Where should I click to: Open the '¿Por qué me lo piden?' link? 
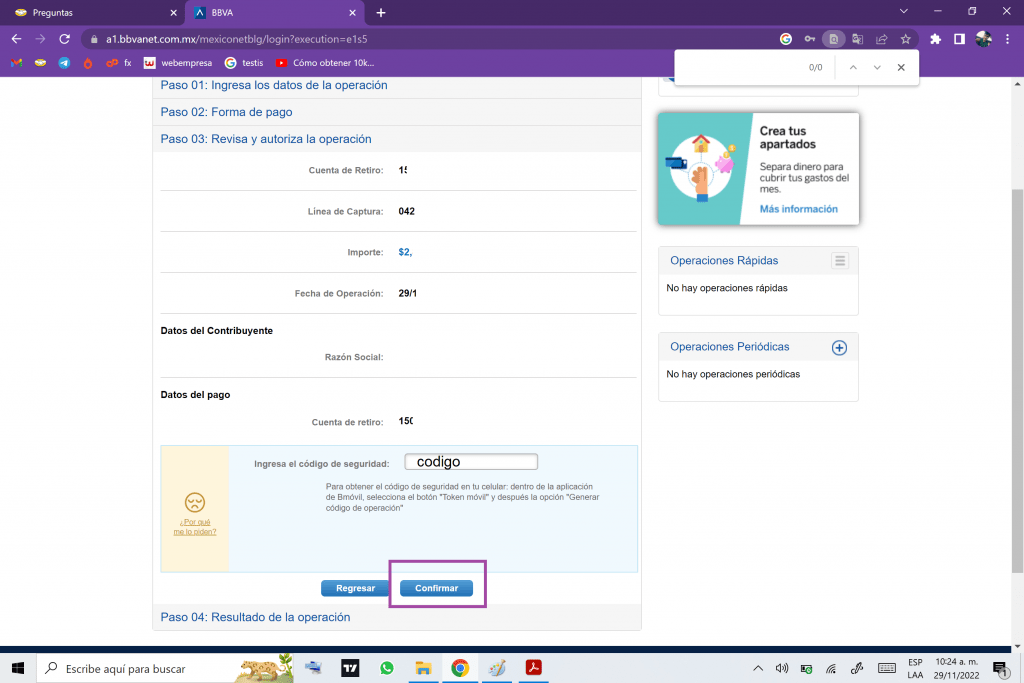pos(195,526)
